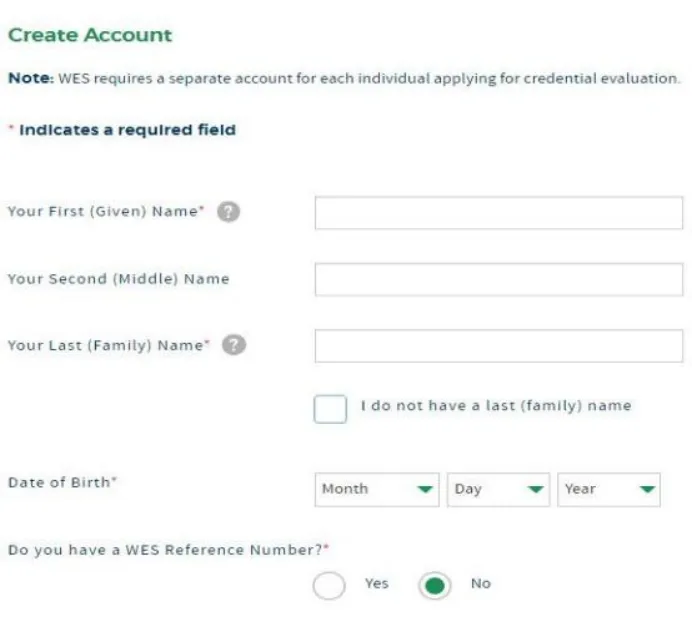Expand the Year birth date dropdown
The width and height of the screenshot is (692, 617).
click(609, 489)
